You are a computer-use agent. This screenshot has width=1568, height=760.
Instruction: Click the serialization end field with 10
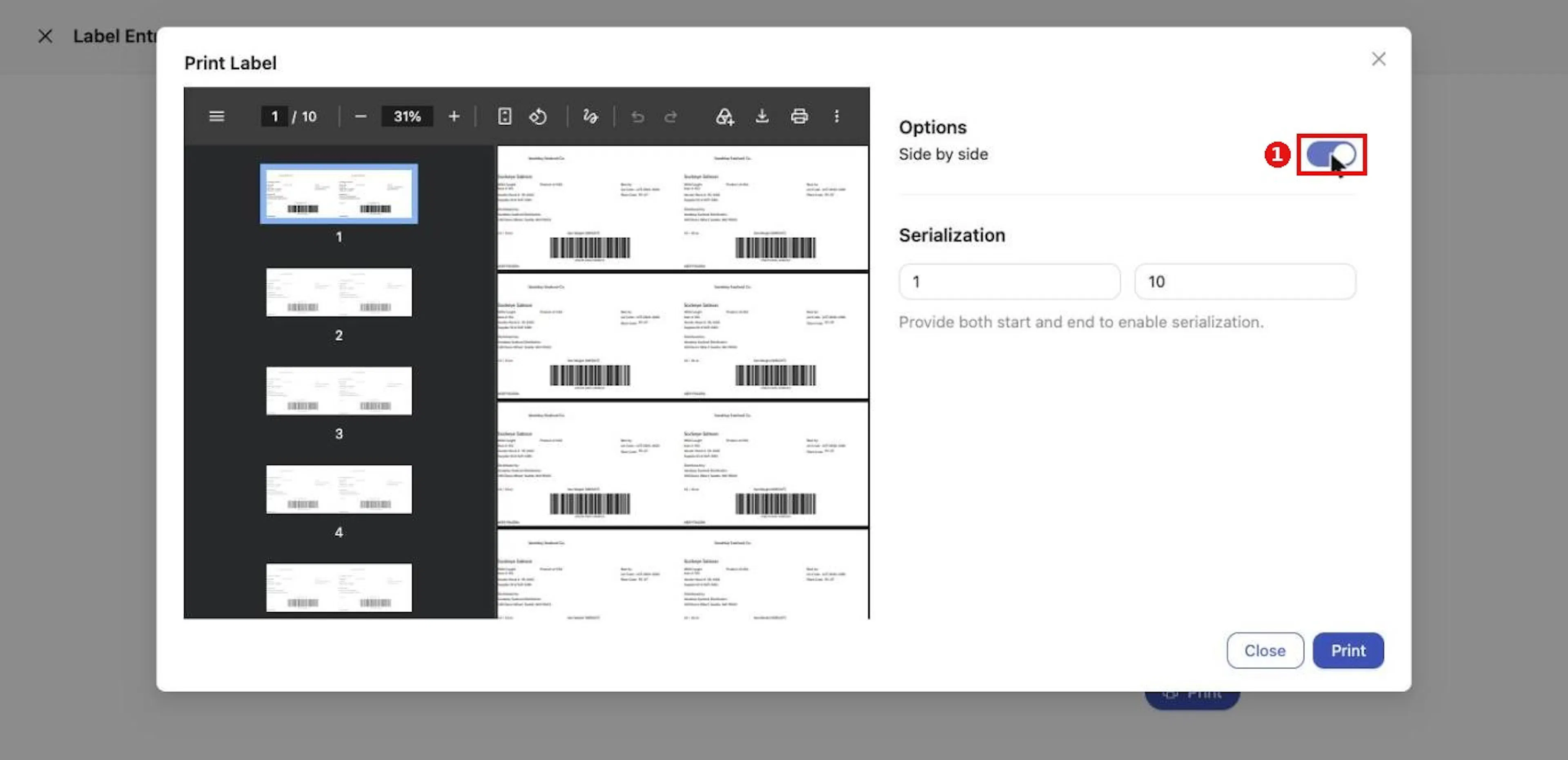pyautogui.click(x=1245, y=282)
